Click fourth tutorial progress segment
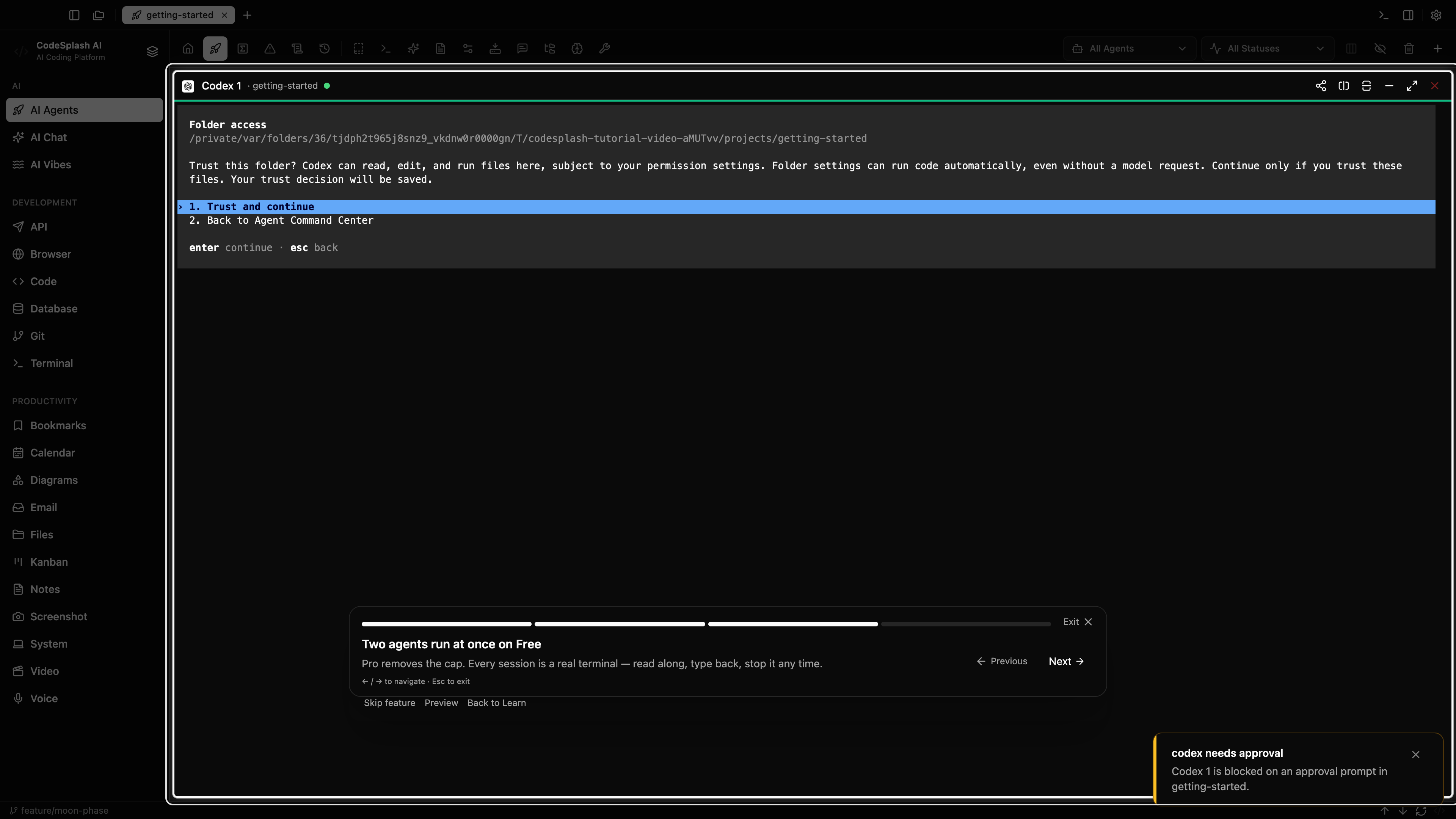 966,624
